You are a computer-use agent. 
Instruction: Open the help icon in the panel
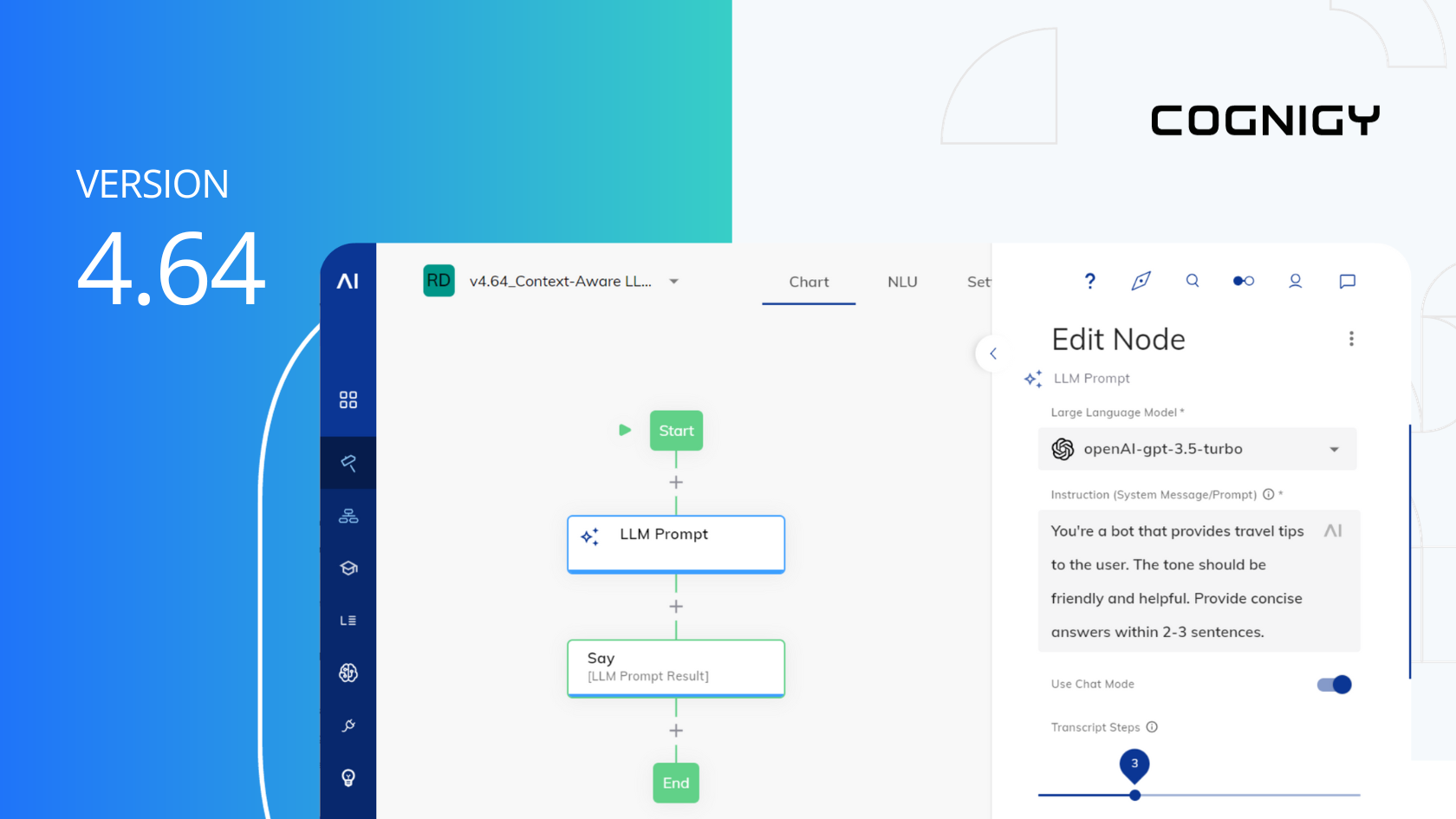pos(1089,281)
